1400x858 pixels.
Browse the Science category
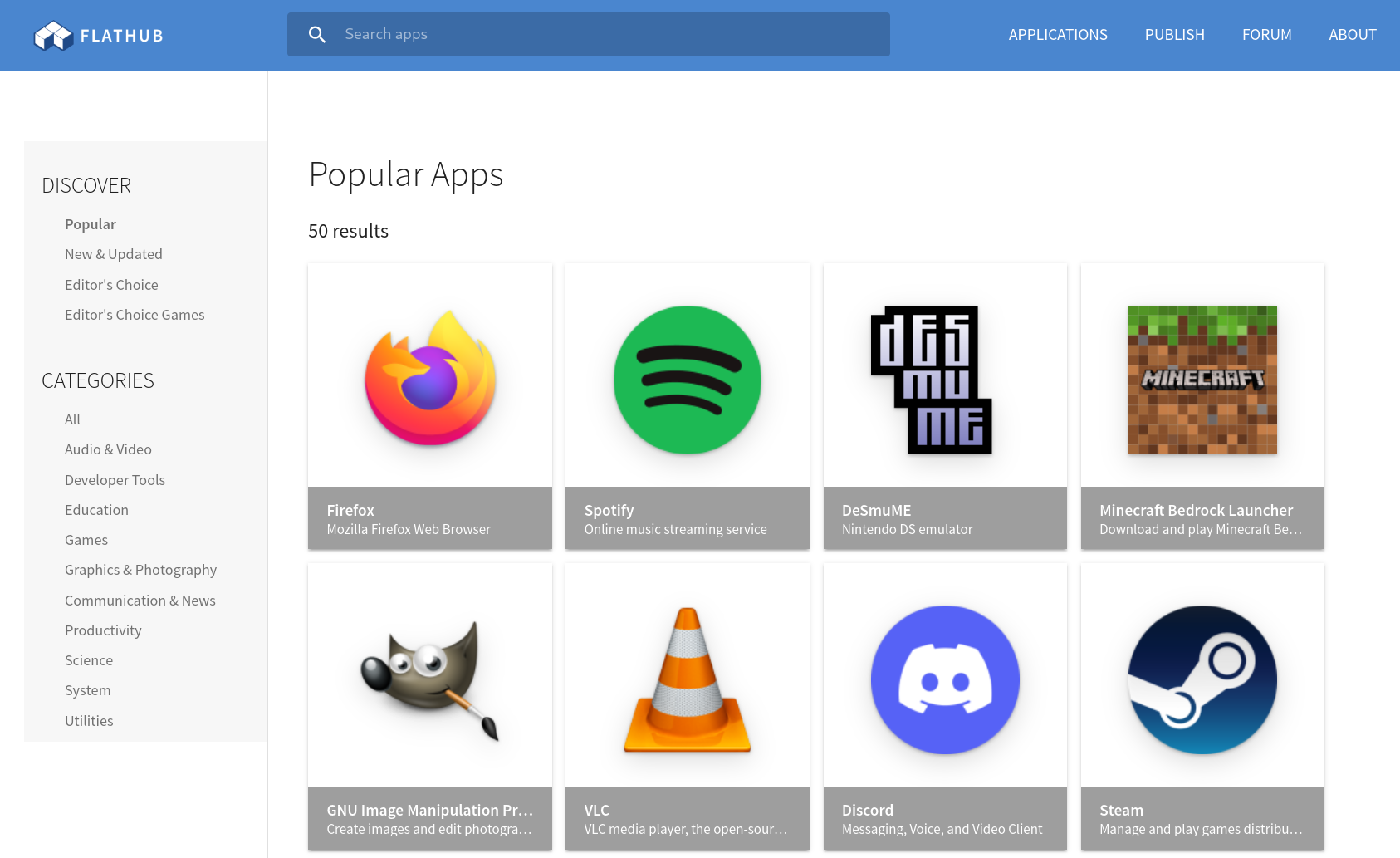[89, 660]
